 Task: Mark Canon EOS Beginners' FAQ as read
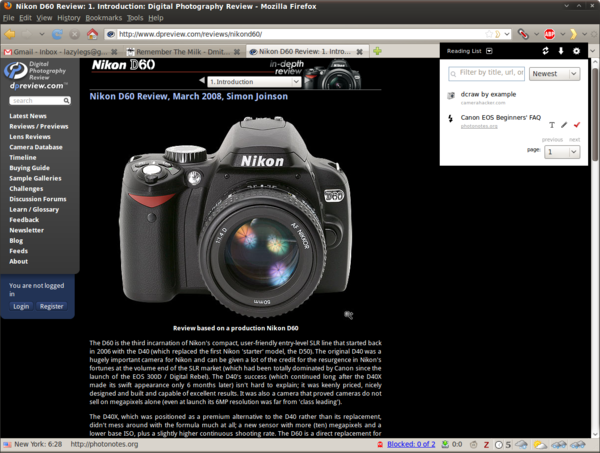click(577, 125)
